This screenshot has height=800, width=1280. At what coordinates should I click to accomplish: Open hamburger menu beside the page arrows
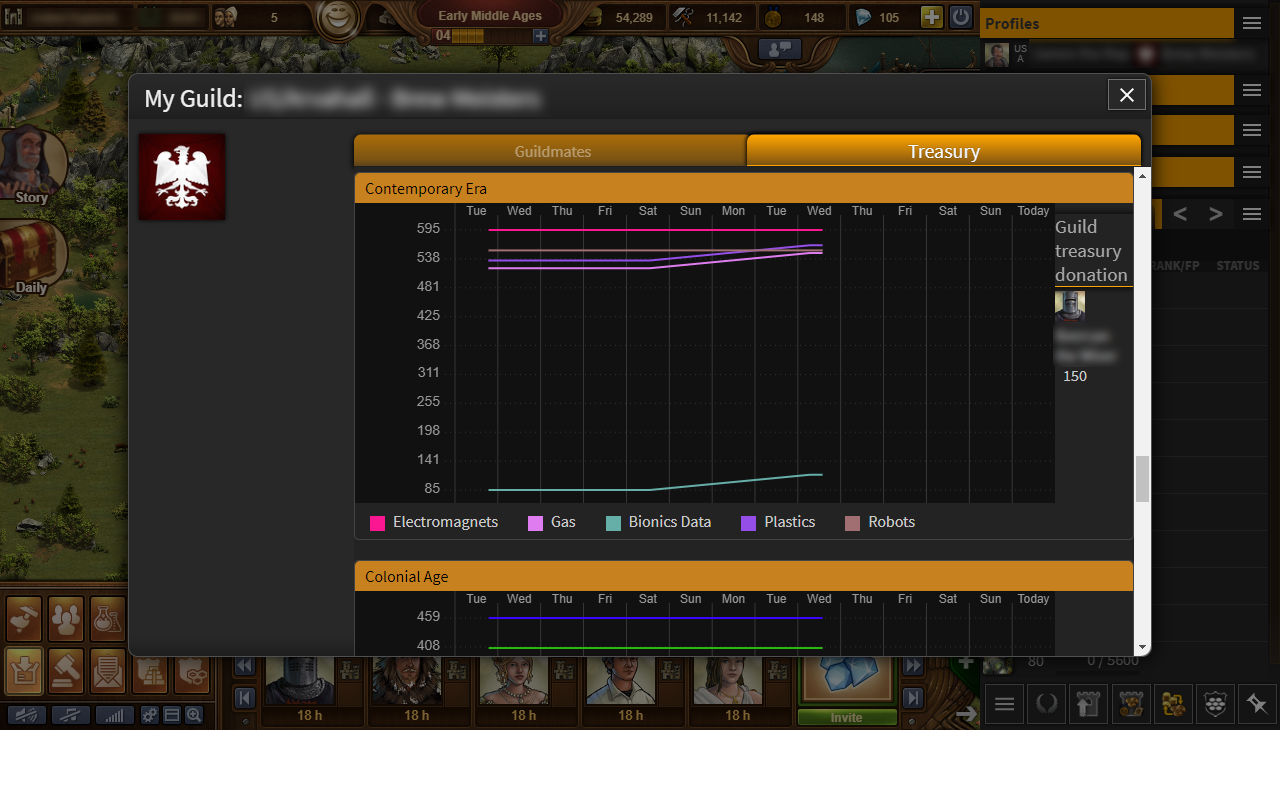point(1252,213)
